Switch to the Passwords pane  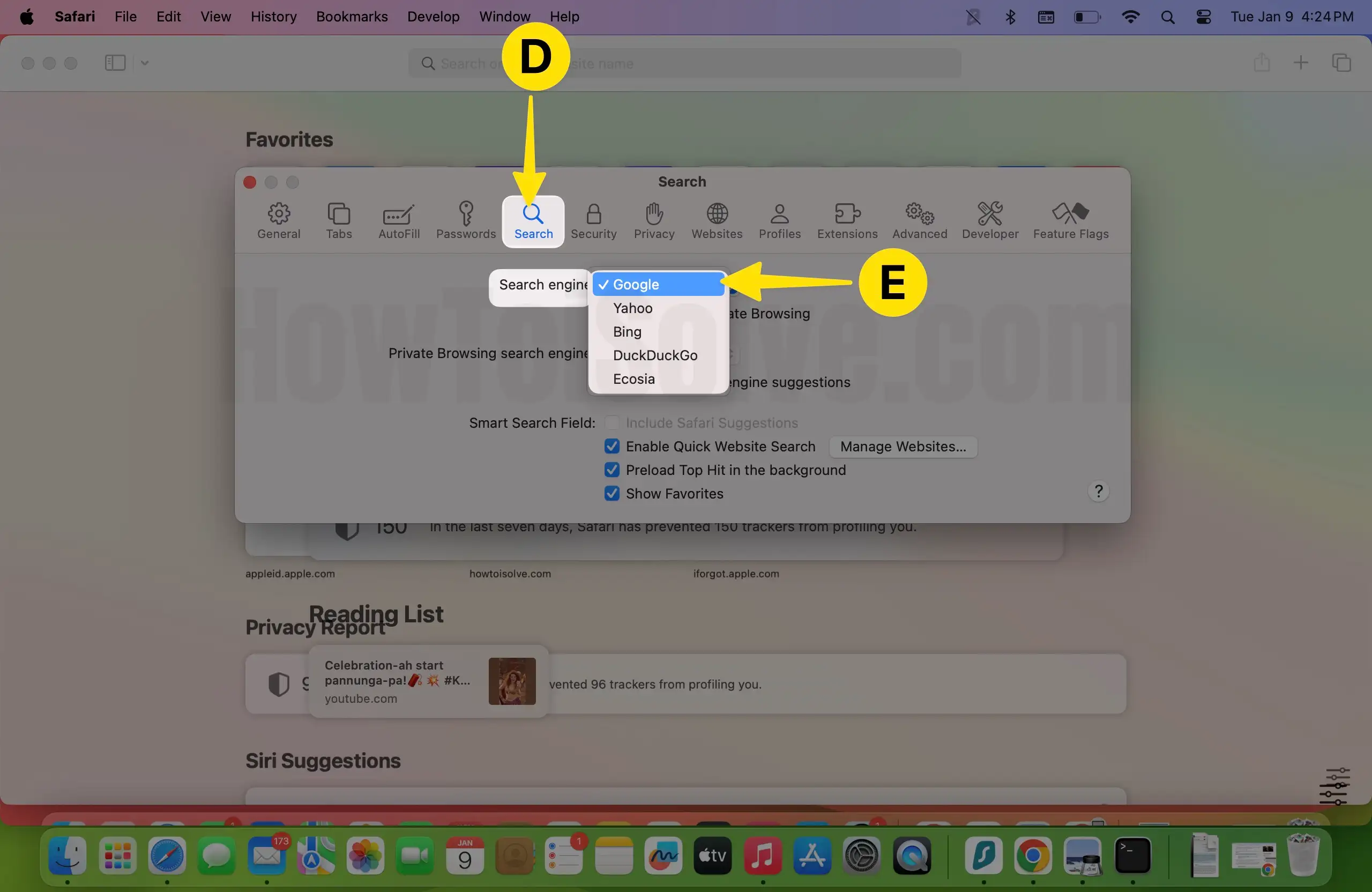pos(466,221)
